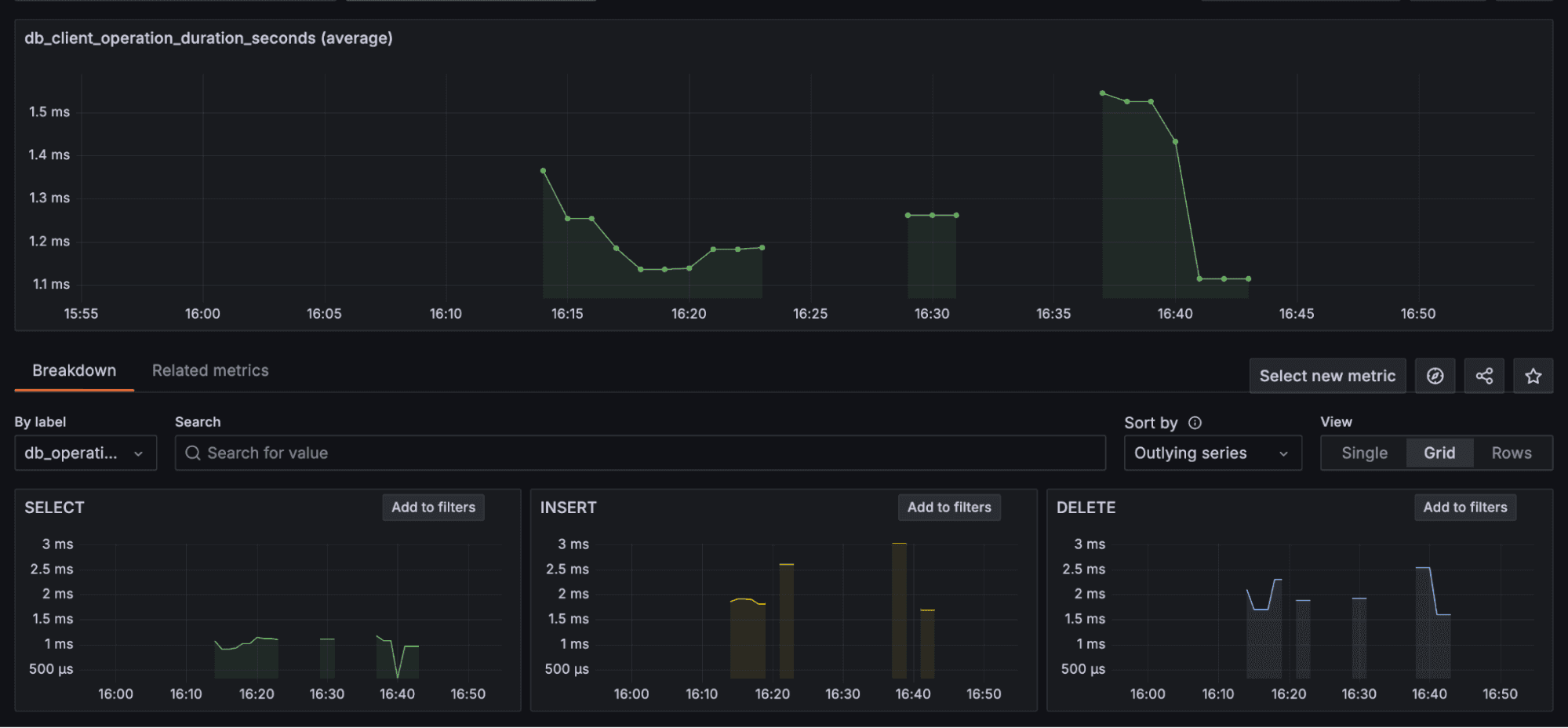Add SELECT operation to filters

[x=432, y=507]
